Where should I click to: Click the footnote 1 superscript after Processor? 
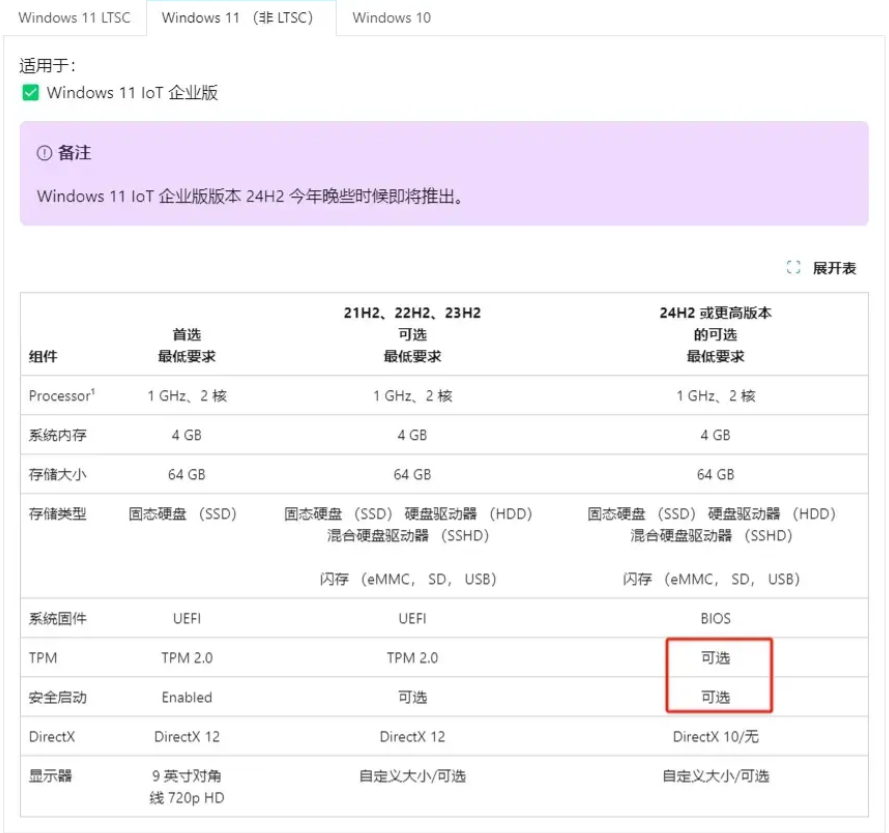[x=93, y=391]
